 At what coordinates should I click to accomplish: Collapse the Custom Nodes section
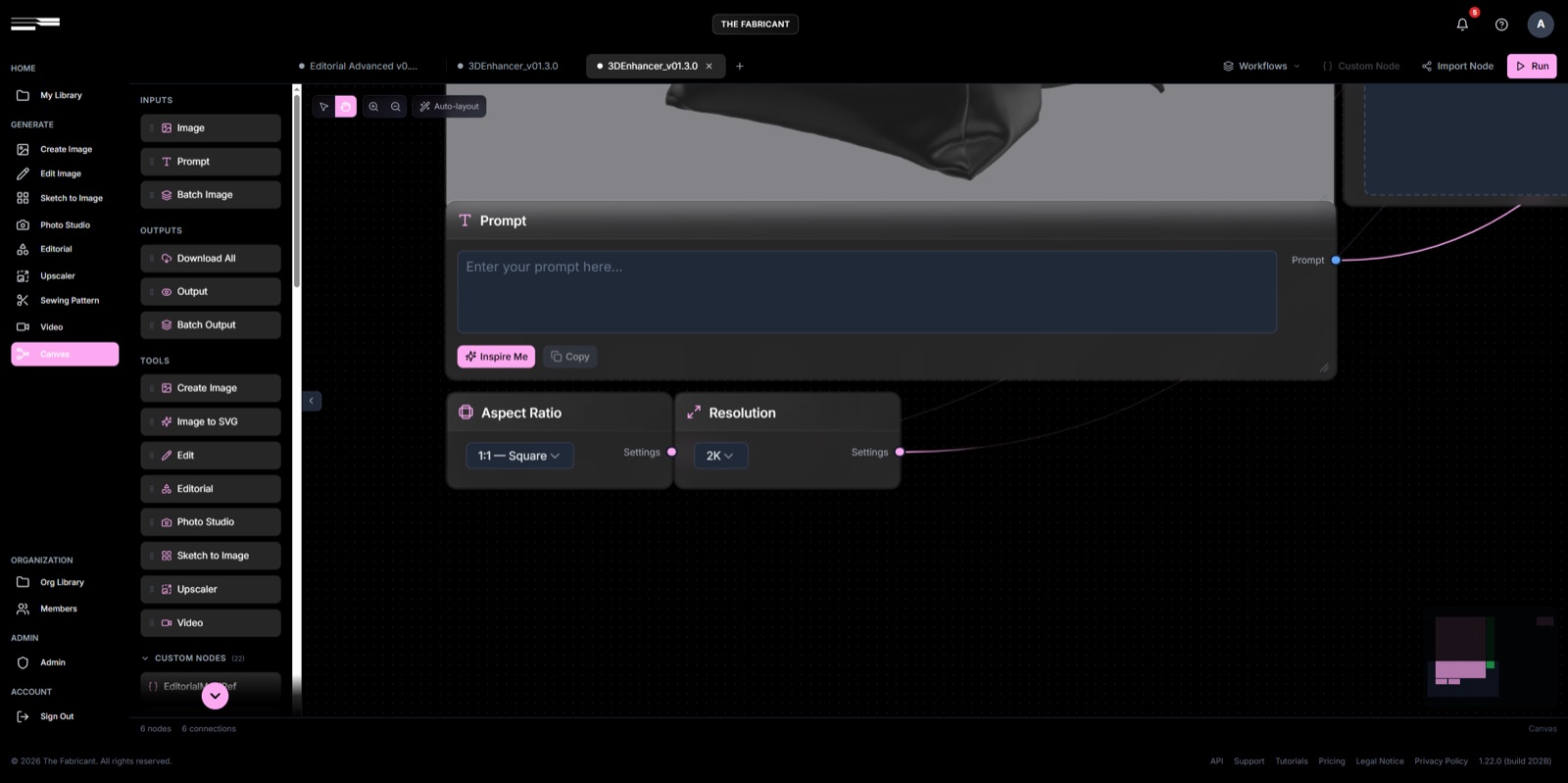192,659
